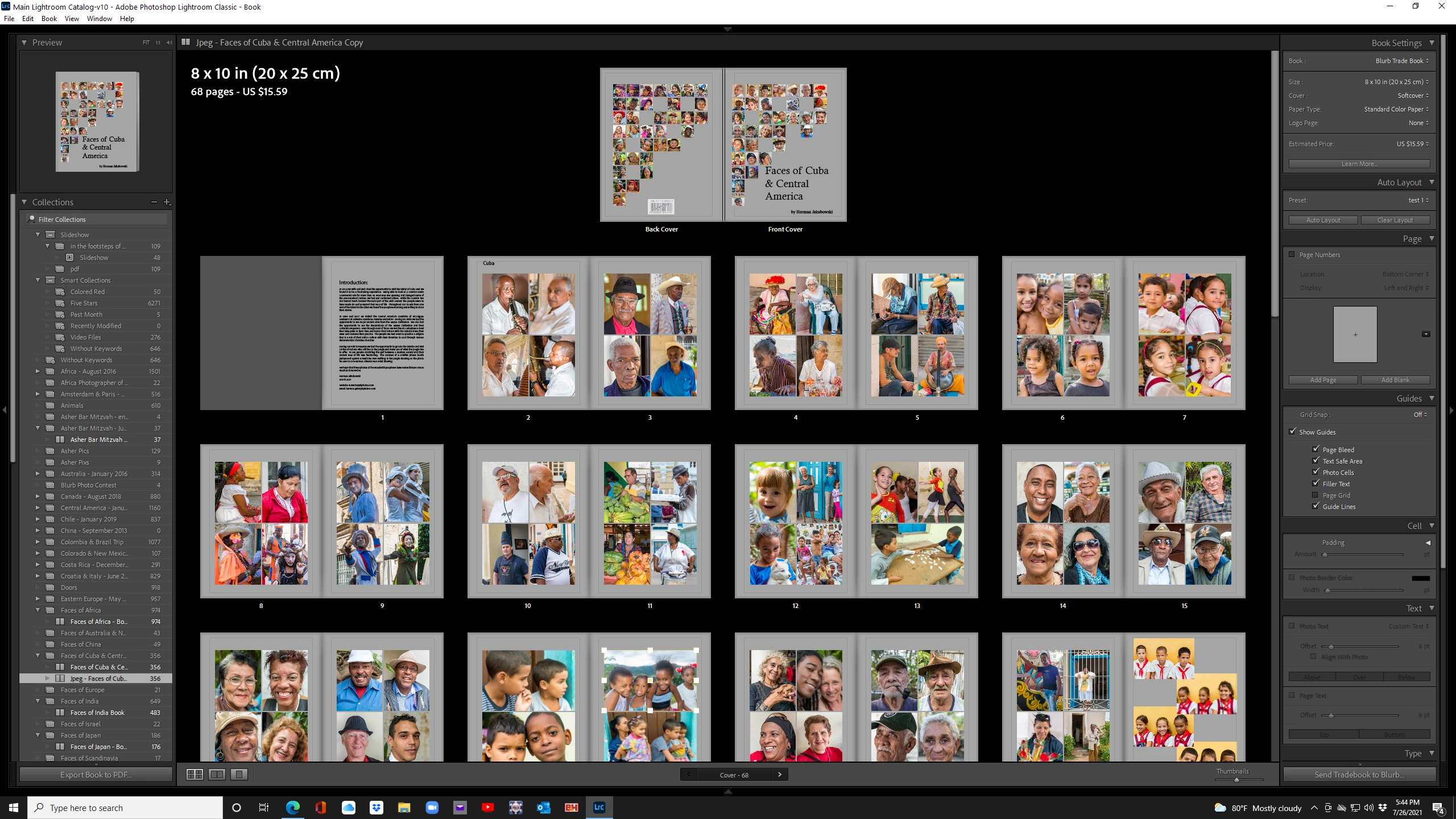This screenshot has width=1456, height=819.
Task: Click the add new collection plus icon
Action: (167, 202)
